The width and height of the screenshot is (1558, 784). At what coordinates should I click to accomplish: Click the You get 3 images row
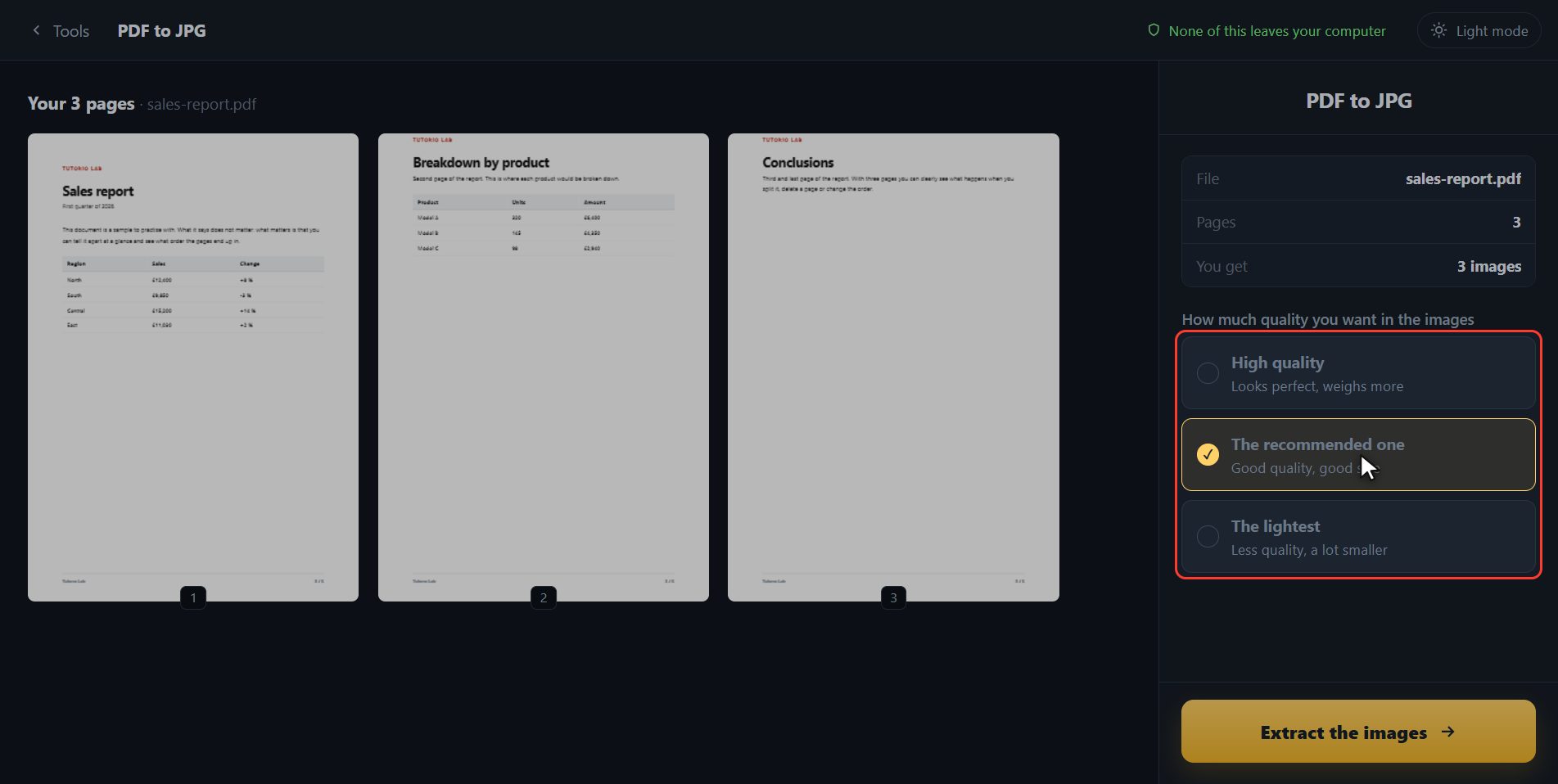point(1358,266)
